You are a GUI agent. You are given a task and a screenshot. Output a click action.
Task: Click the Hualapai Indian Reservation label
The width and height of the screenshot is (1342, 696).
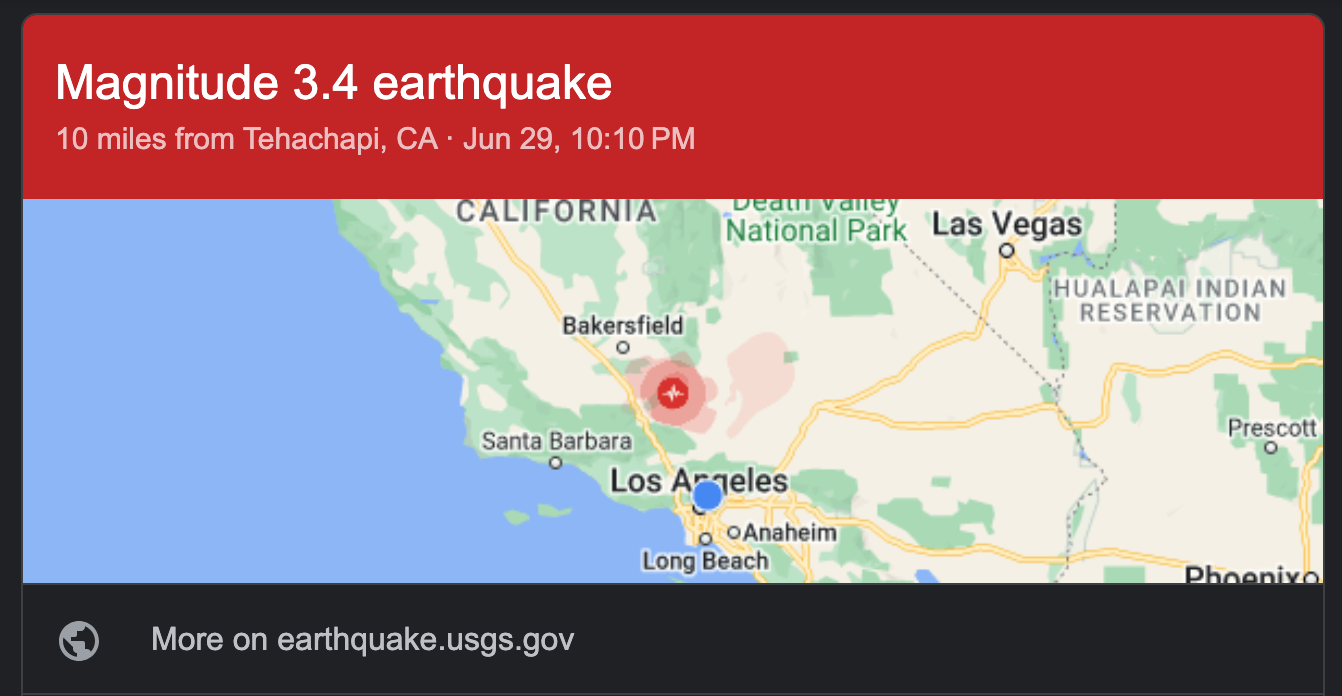1170,301
